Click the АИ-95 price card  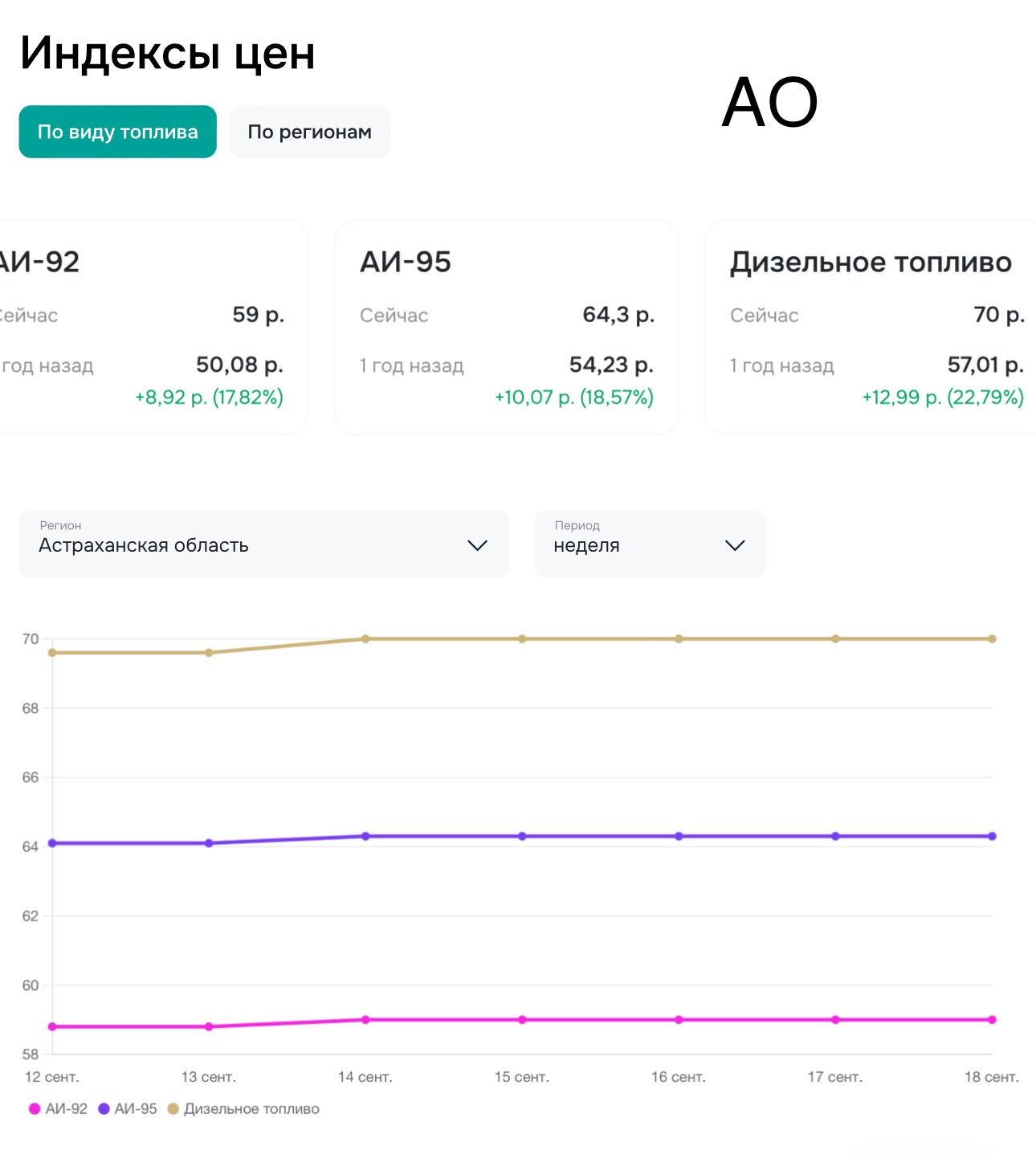[507, 328]
